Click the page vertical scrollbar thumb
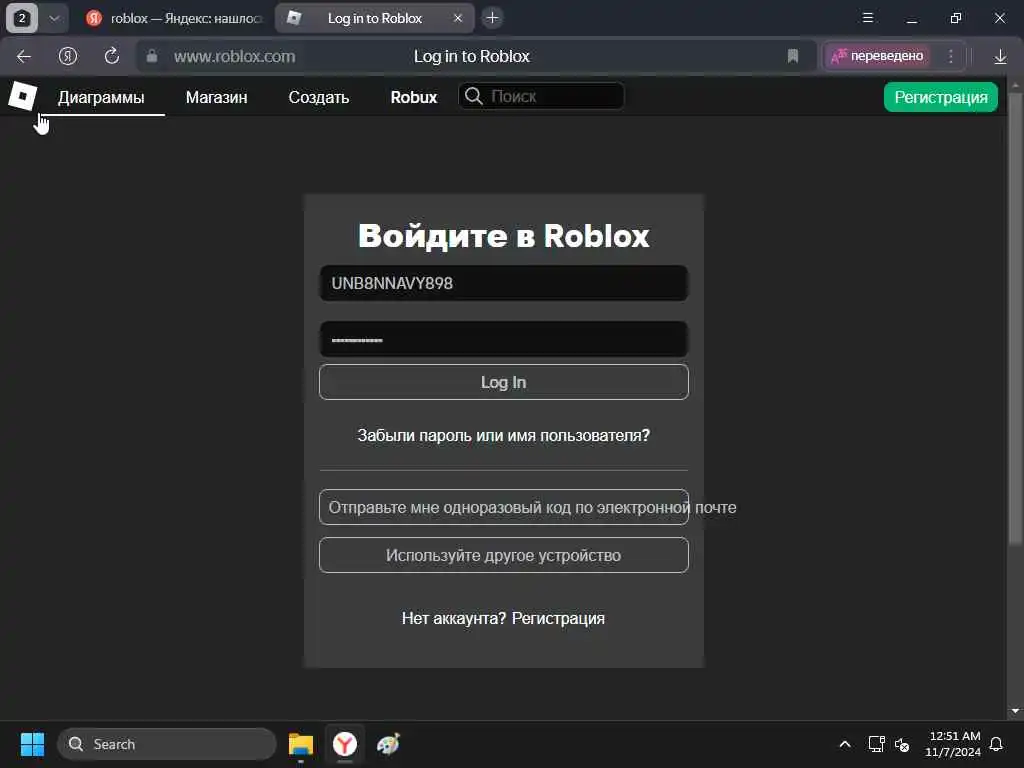 tap(1015, 319)
